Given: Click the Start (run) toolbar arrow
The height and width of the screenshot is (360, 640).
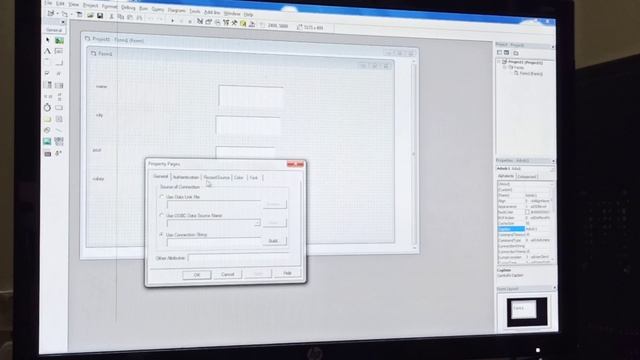Looking at the screenshot, I should tap(173, 20).
